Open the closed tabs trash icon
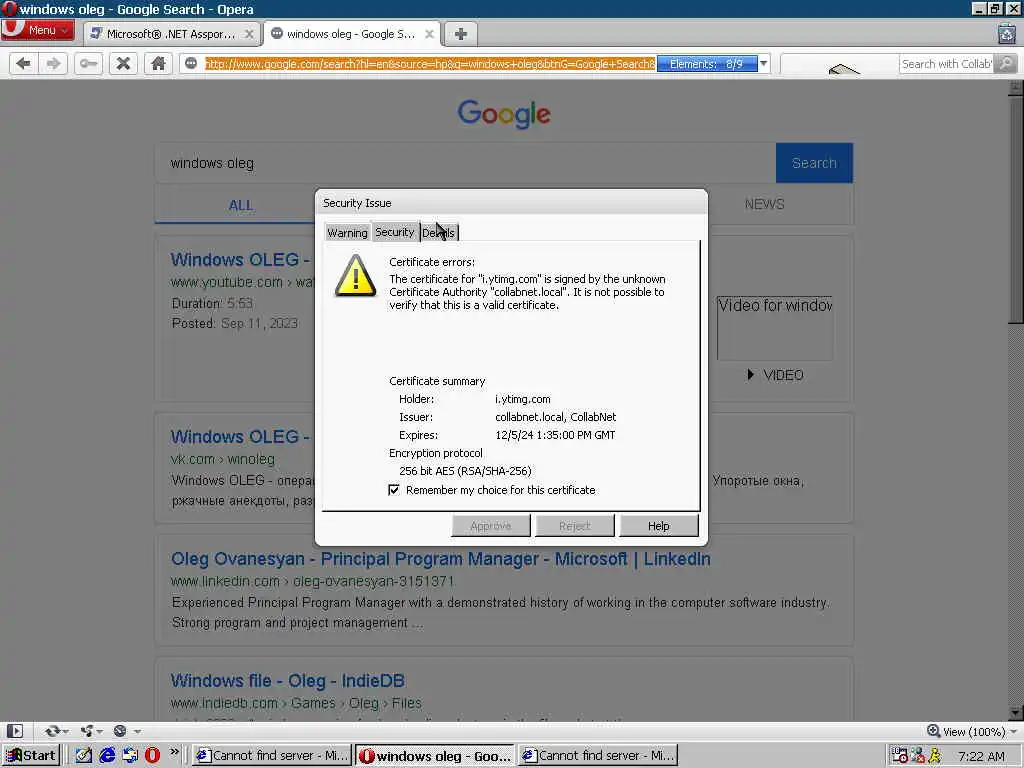 (1007, 33)
